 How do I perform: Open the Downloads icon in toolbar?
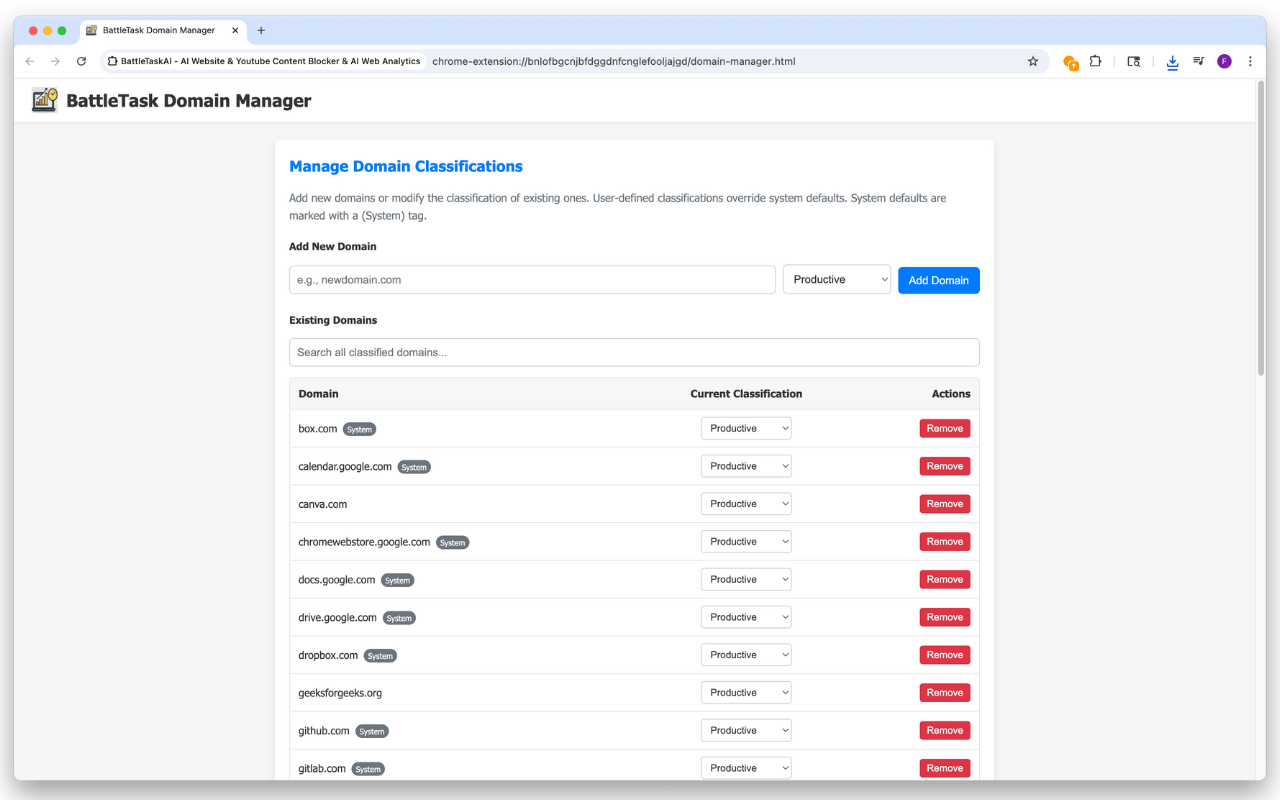1172,62
